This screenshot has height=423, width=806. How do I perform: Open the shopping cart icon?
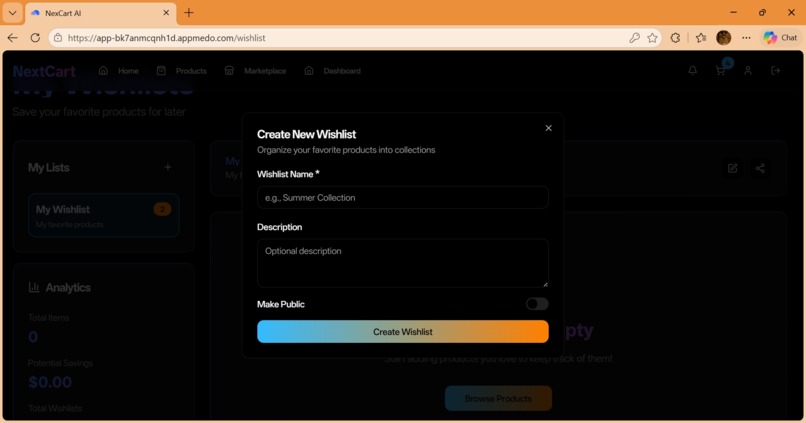(720, 70)
